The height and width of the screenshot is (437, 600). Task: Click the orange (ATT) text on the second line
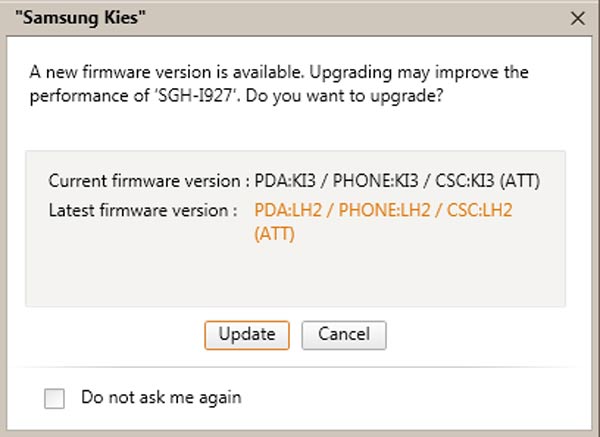click(x=275, y=235)
